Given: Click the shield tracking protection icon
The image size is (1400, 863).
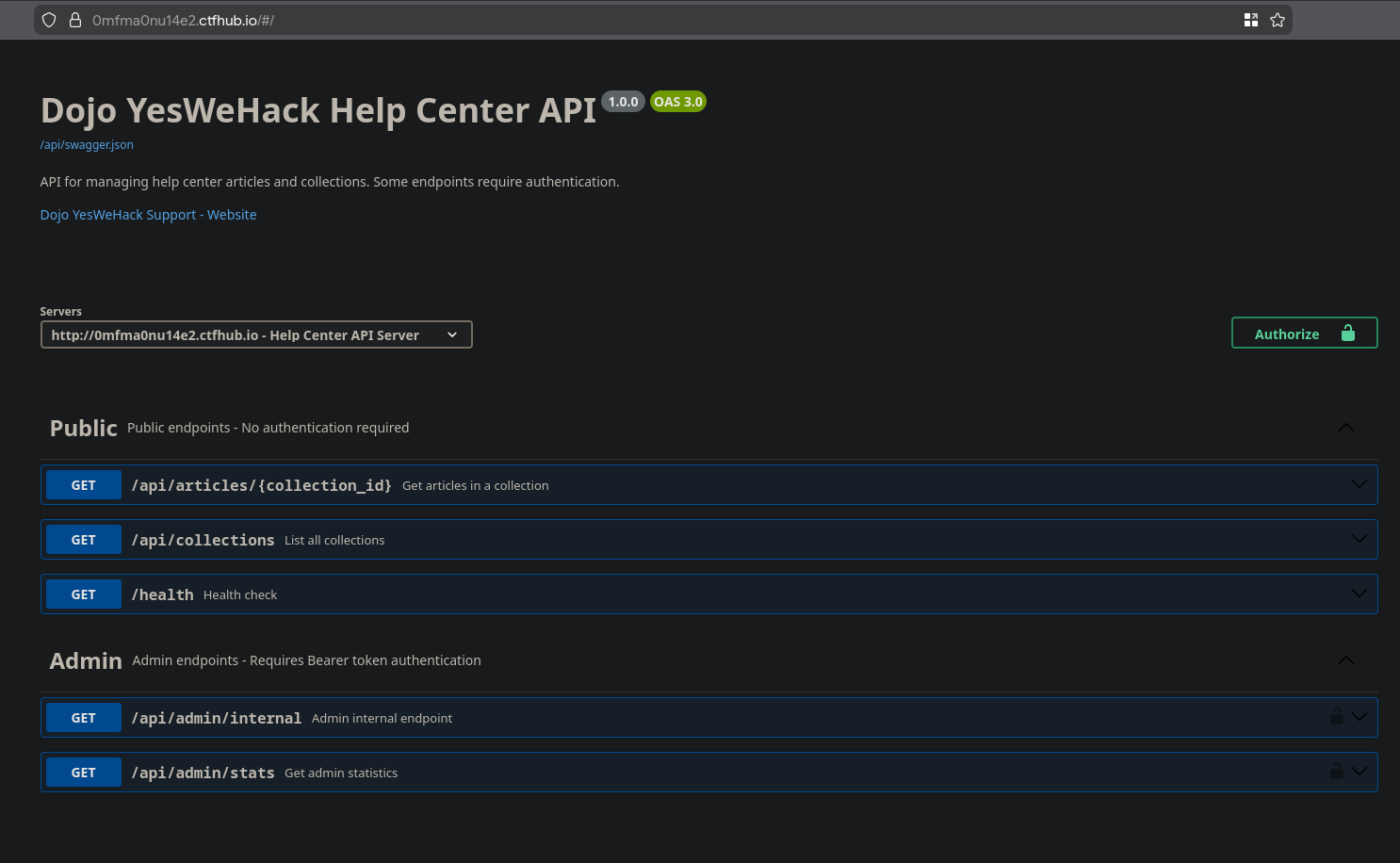Looking at the screenshot, I should point(49,20).
